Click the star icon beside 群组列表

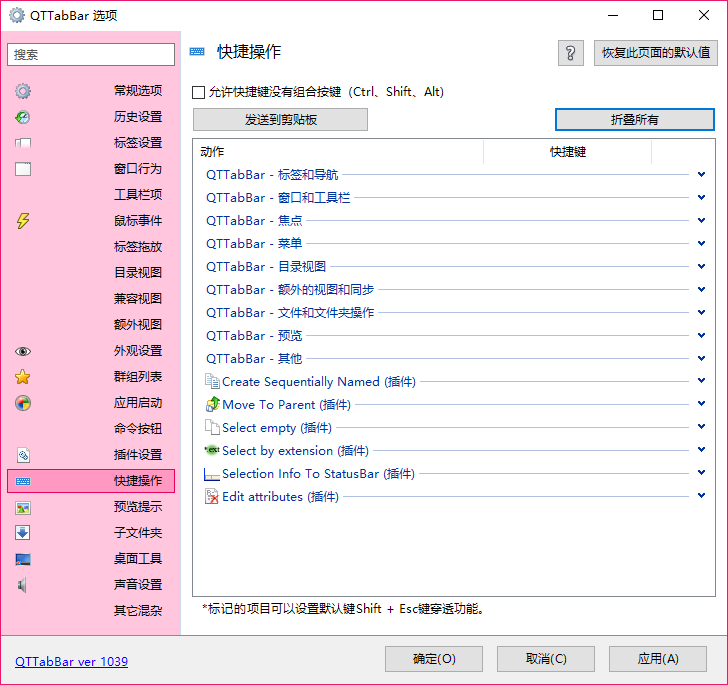tap(23, 377)
